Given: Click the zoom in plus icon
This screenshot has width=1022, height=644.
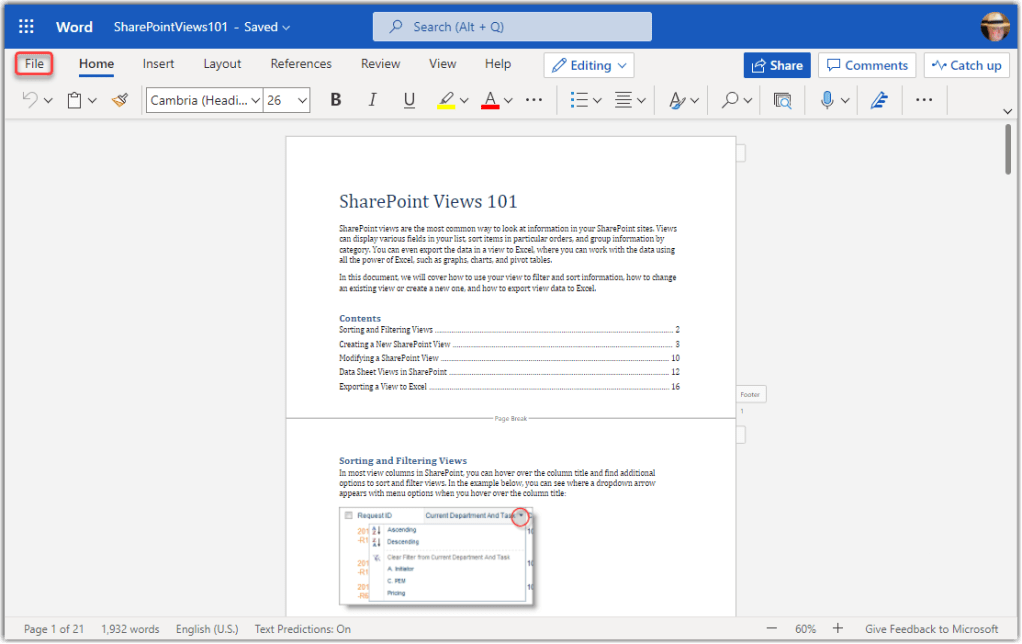Looking at the screenshot, I should [x=837, y=629].
